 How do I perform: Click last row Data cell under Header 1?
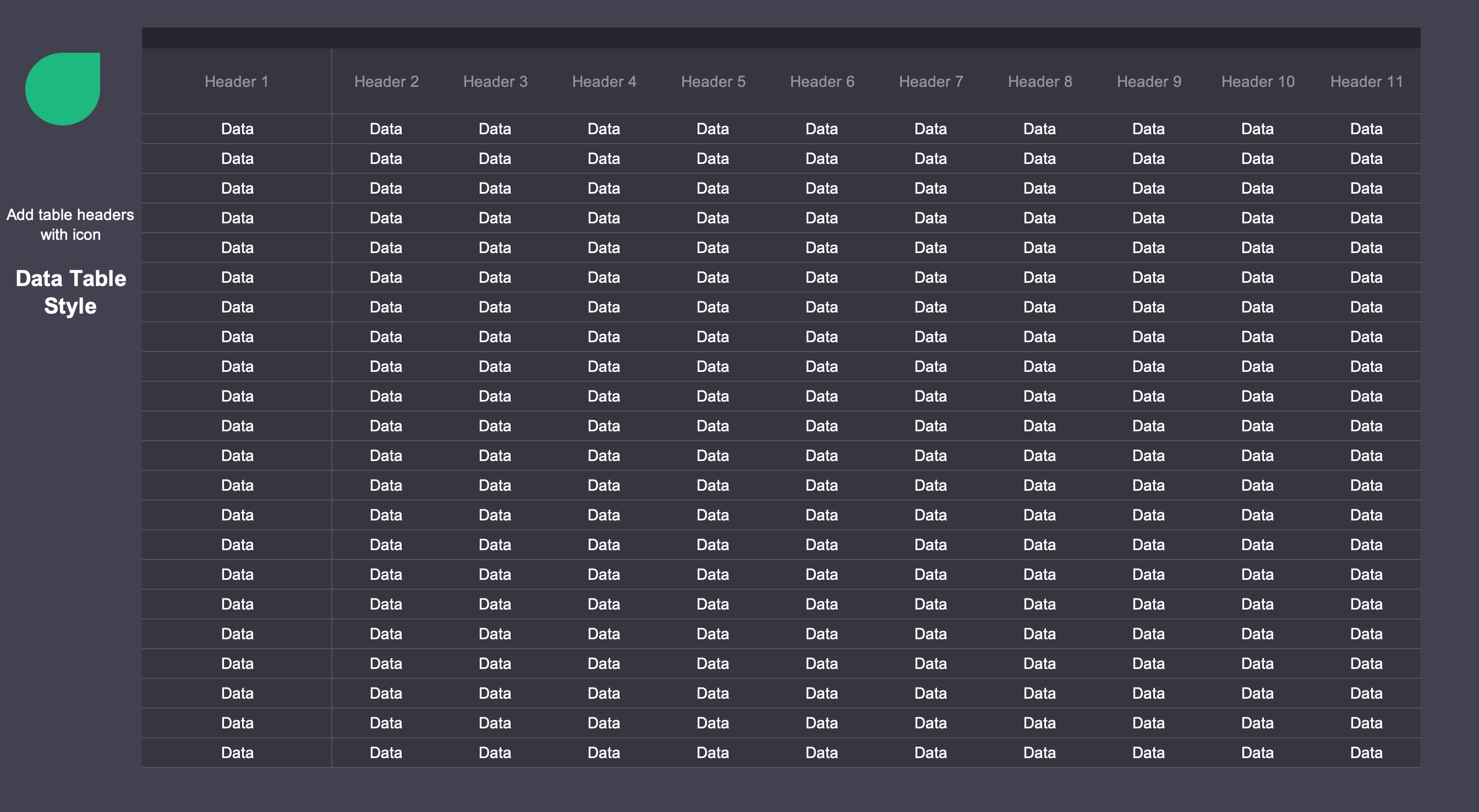click(x=237, y=752)
